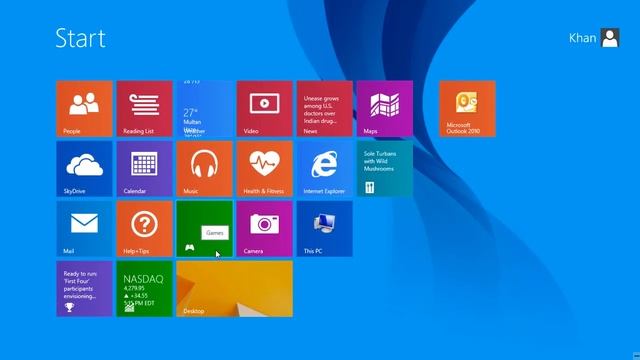Open the Music headphones tile
The image size is (640, 360).
[x=204, y=169]
